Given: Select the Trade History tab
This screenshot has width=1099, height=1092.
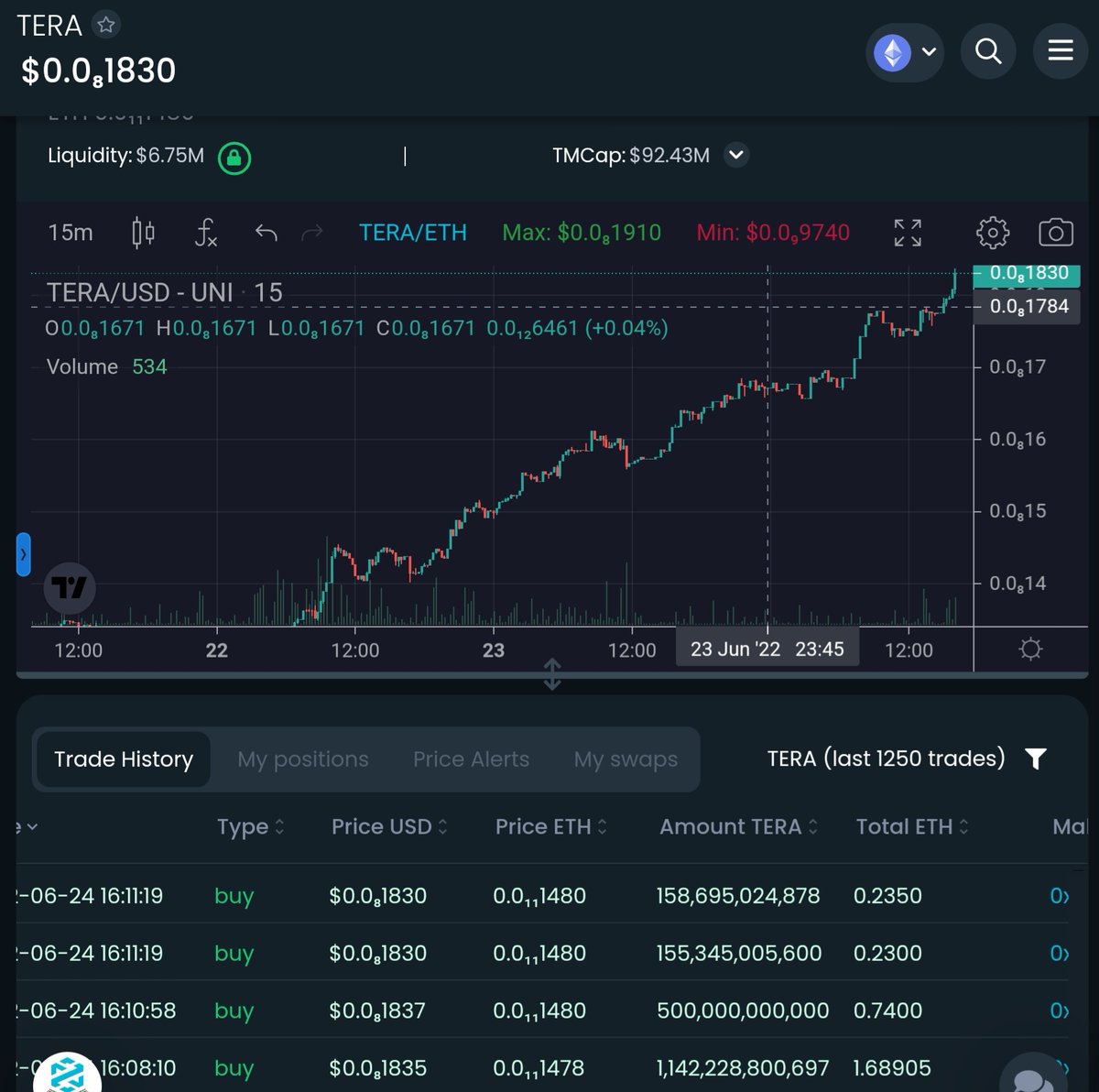Looking at the screenshot, I should [124, 759].
